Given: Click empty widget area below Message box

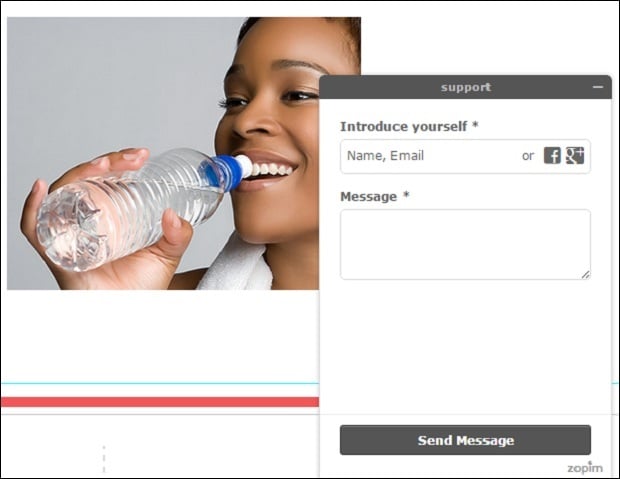Looking at the screenshot, I should (x=465, y=346).
